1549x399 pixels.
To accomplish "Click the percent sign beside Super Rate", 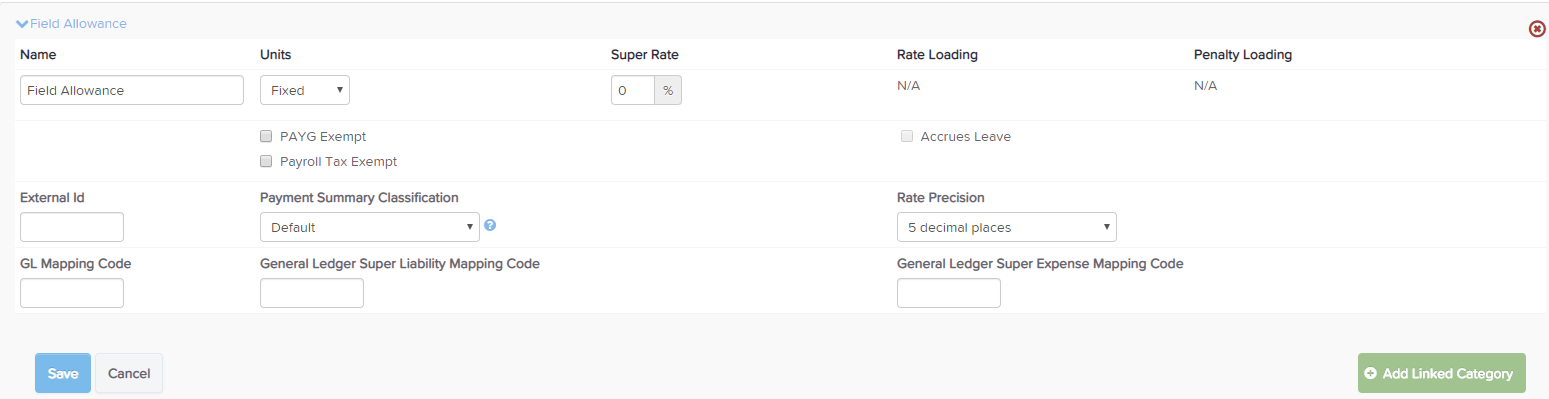I will point(668,90).
